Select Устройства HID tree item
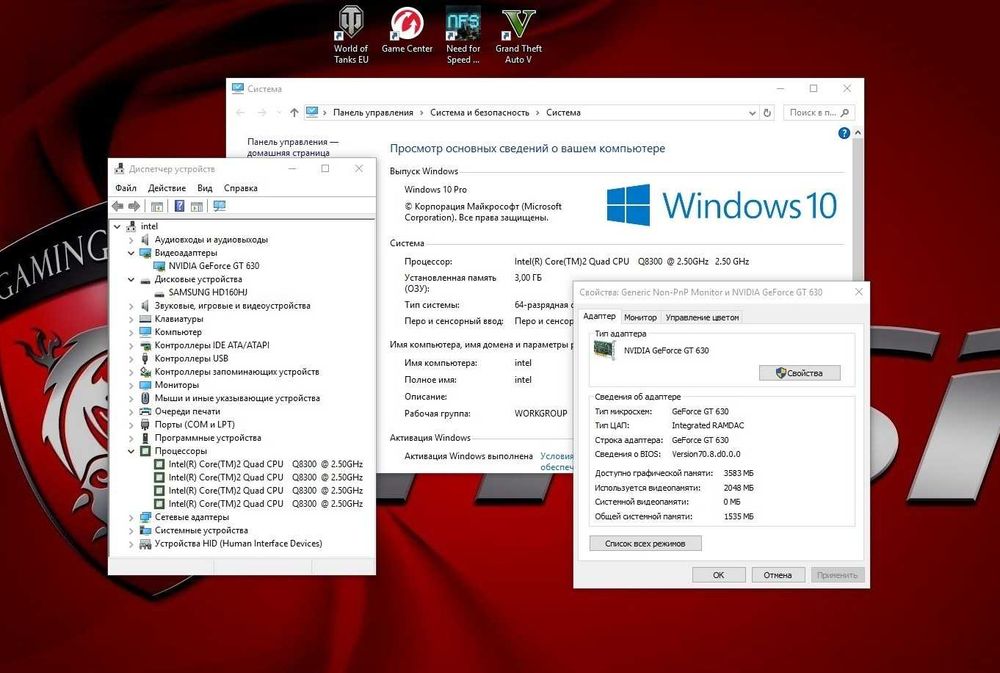Screen dimensions: 1000x673 pyautogui.click(x=238, y=544)
